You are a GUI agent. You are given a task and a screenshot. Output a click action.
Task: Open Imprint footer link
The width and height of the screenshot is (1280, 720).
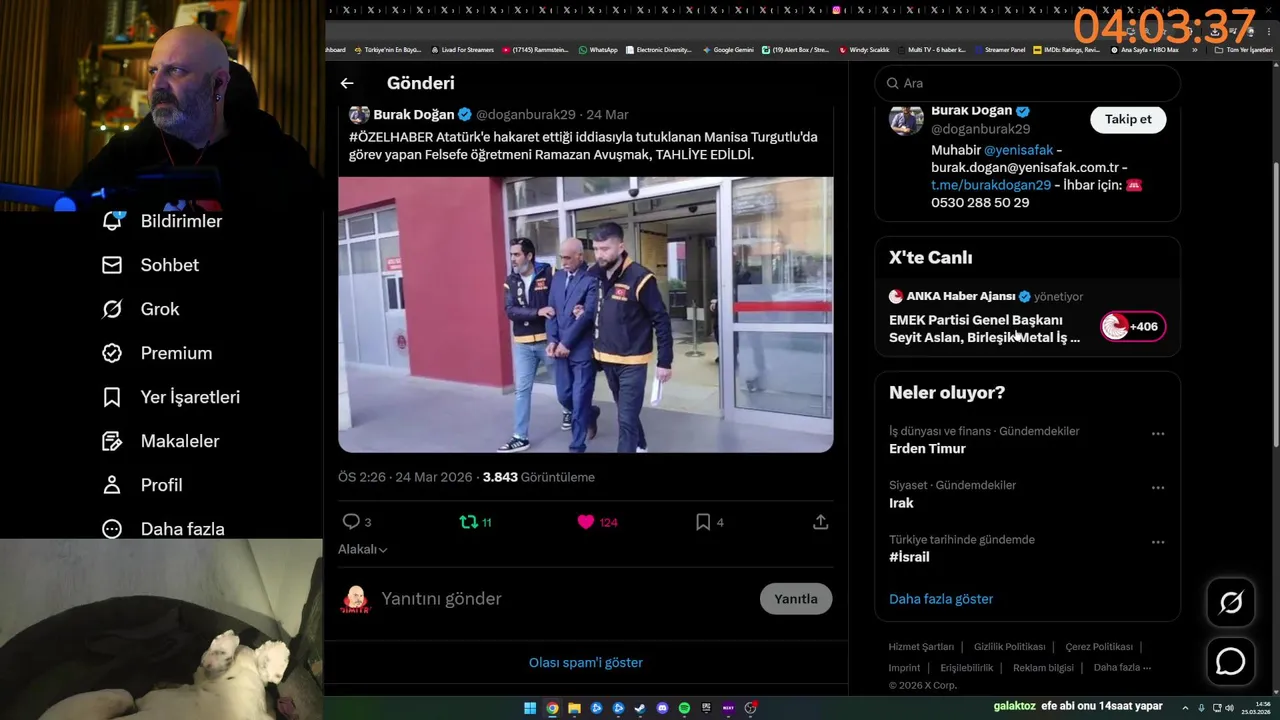coord(904,667)
